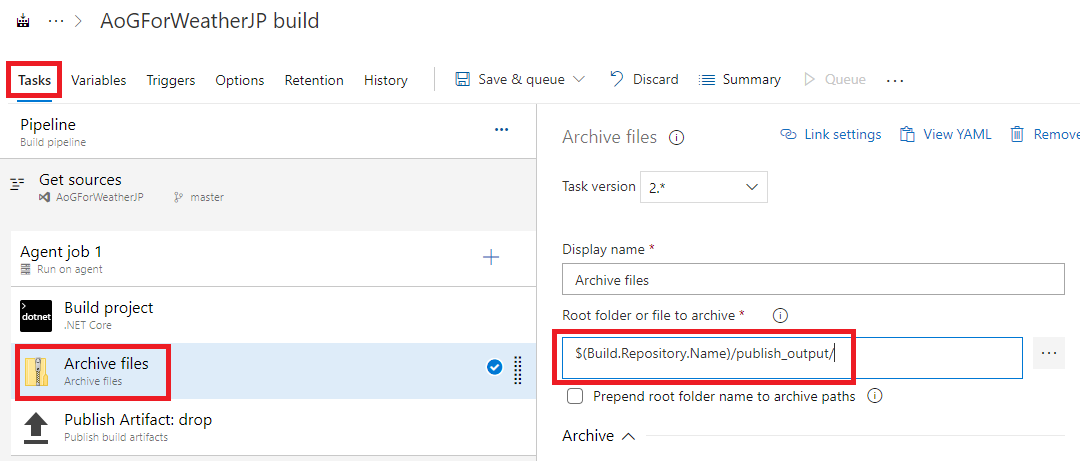
Task: Collapse the Archive section
Action: point(628,436)
